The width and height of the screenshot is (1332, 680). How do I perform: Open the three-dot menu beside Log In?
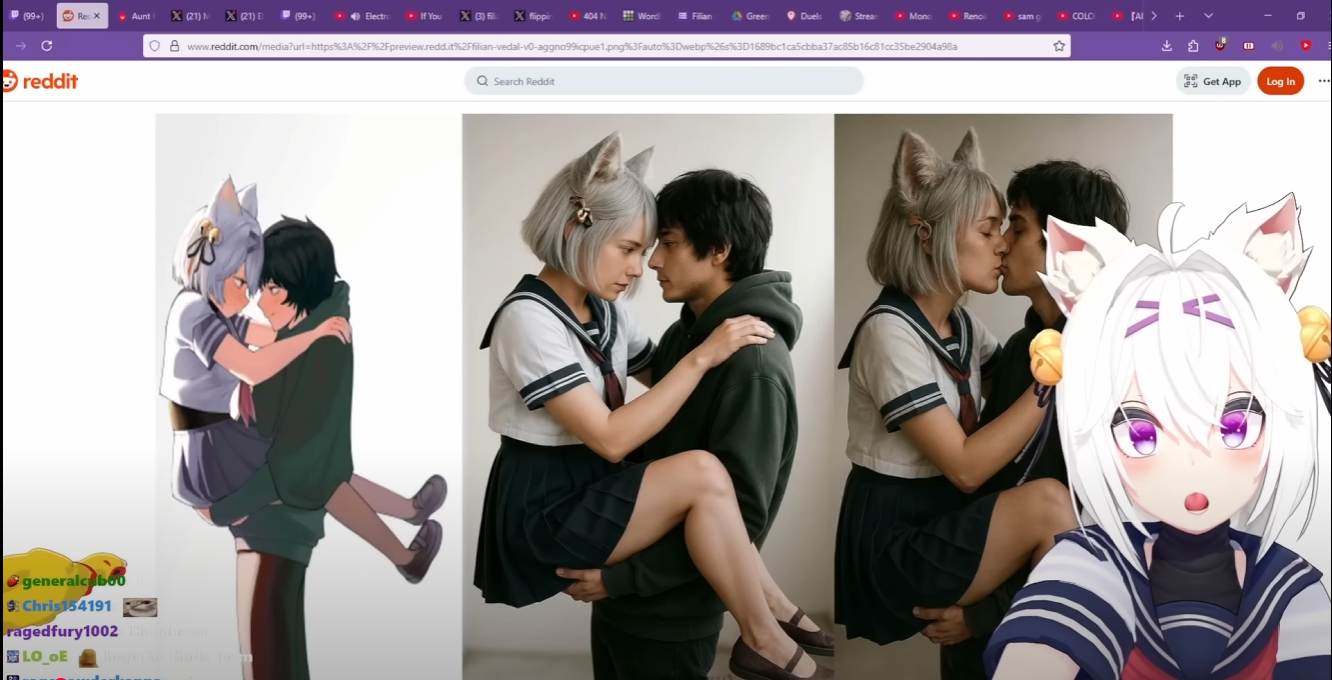pos(1324,81)
